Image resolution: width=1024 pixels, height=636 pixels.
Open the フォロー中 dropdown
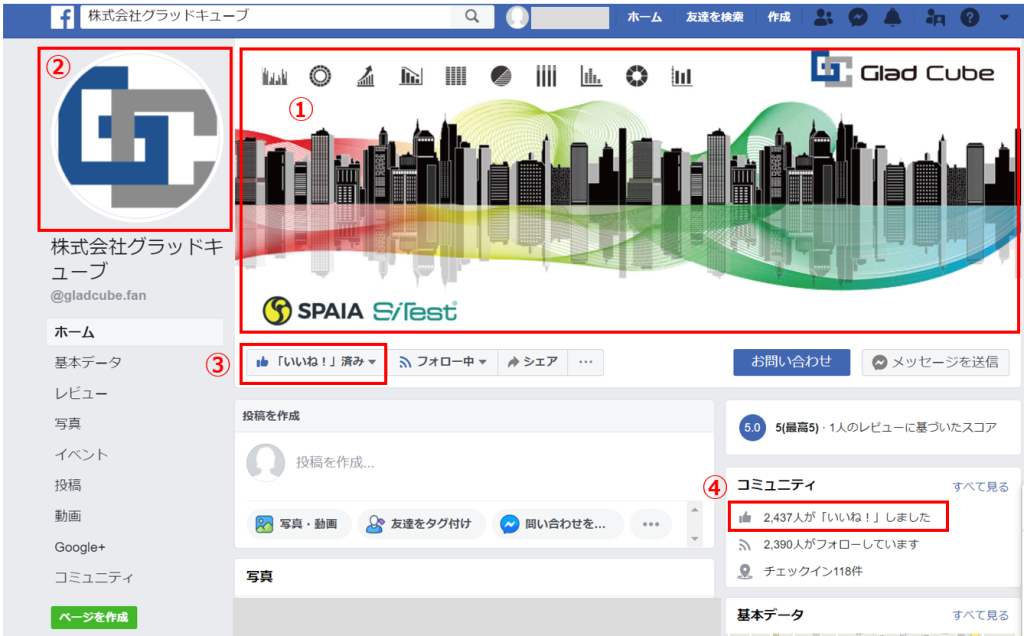click(443, 362)
